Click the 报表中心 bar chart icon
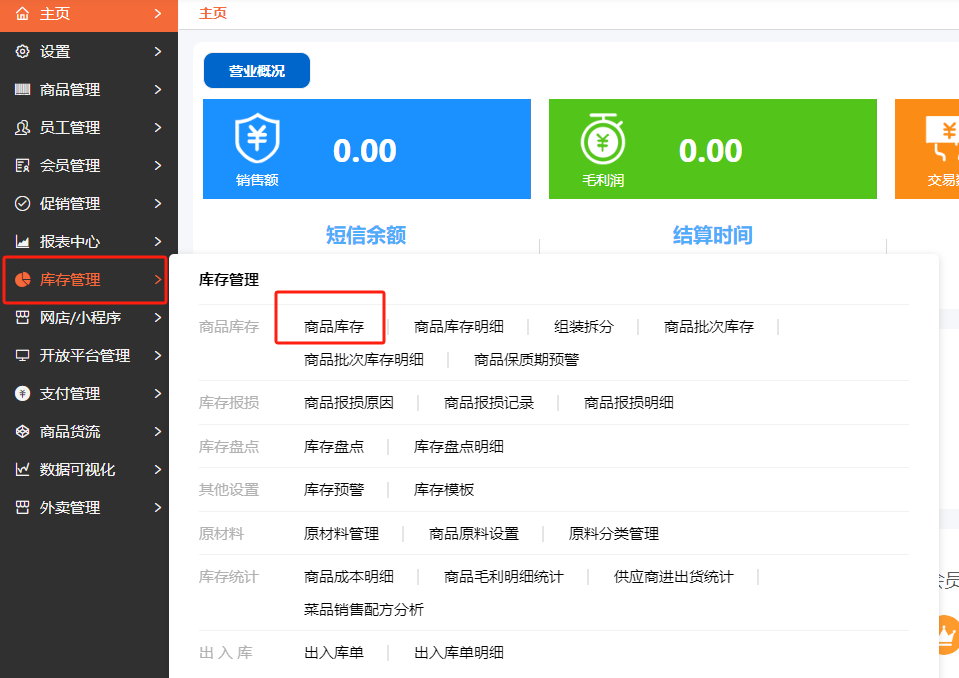This screenshot has width=959, height=678. (x=22, y=242)
